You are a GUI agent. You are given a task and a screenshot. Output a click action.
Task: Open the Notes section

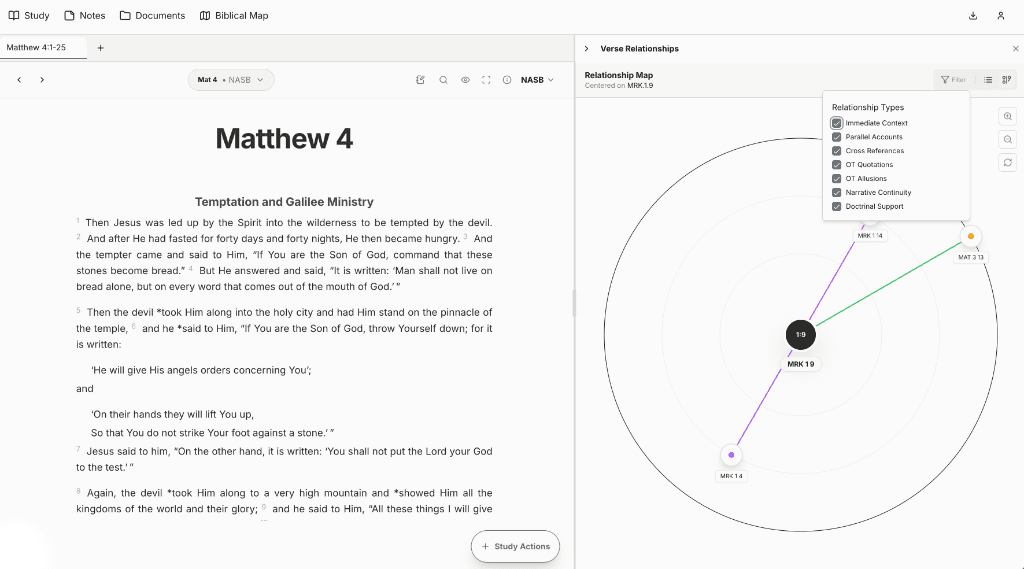click(84, 16)
